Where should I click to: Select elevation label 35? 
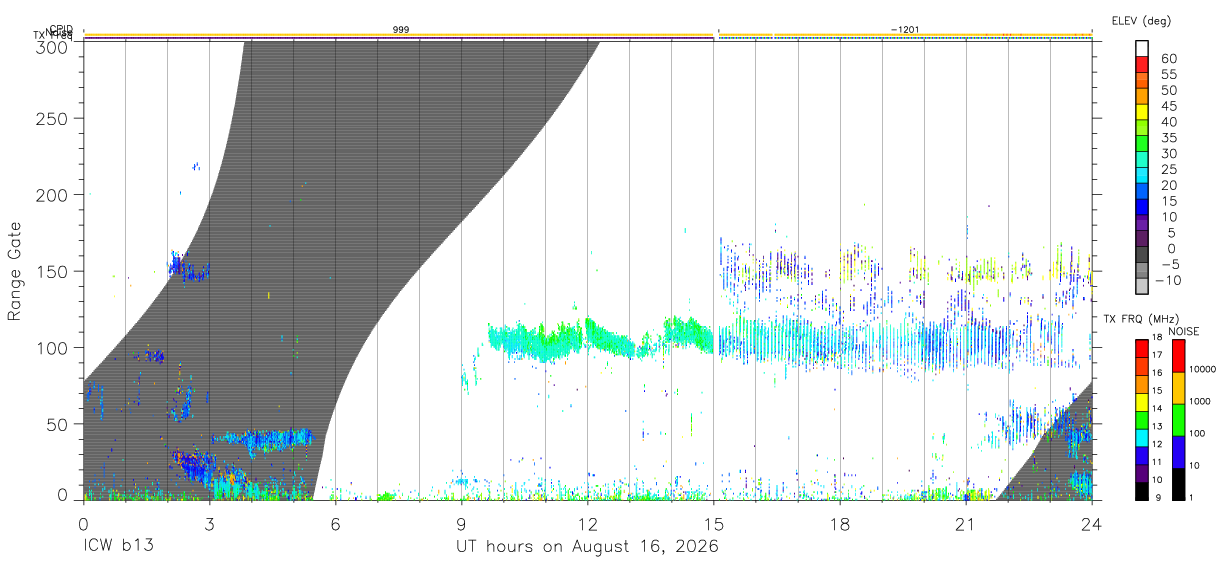1167,137
